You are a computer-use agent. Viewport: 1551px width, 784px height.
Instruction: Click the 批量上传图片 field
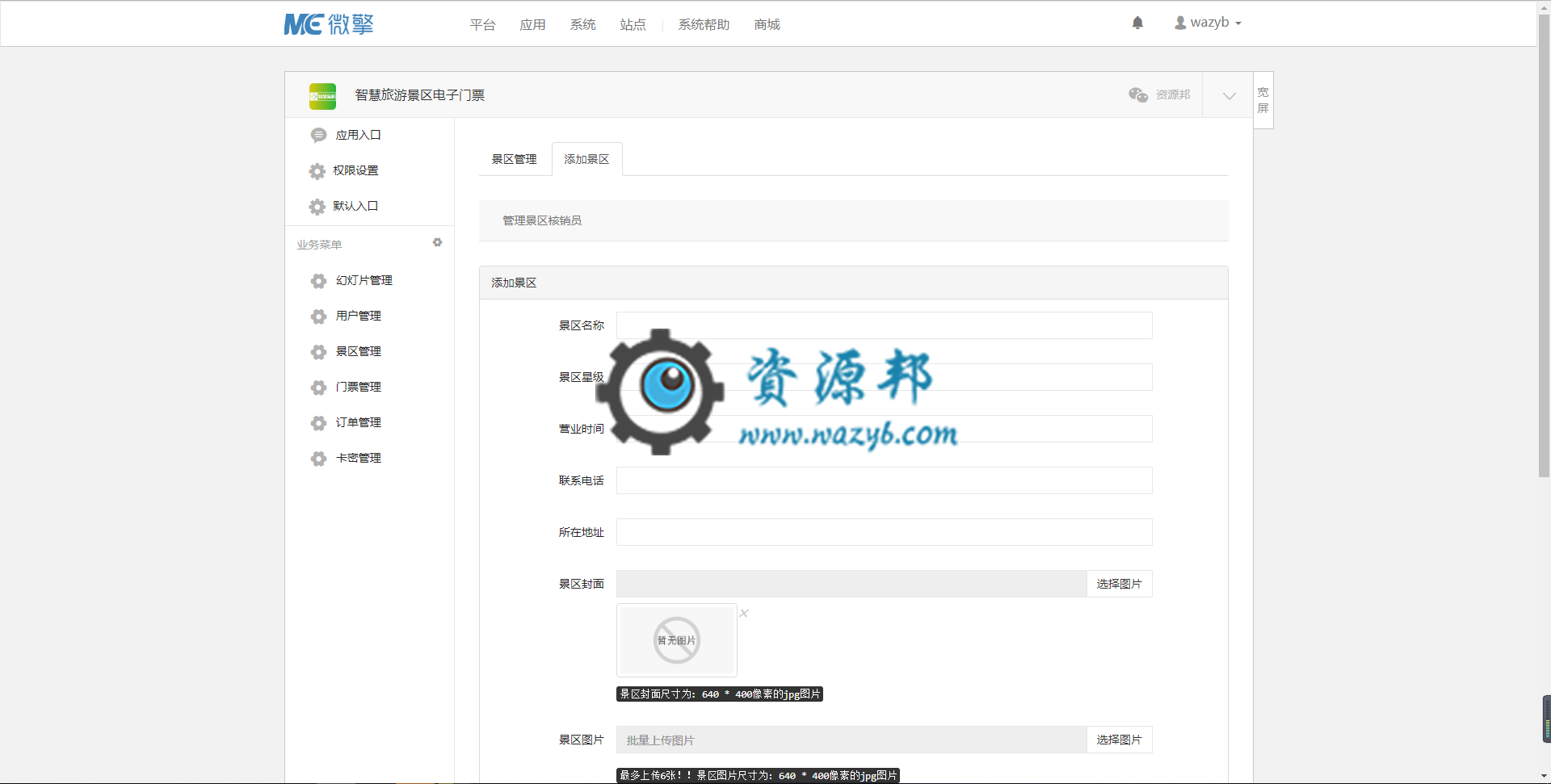point(851,740)
